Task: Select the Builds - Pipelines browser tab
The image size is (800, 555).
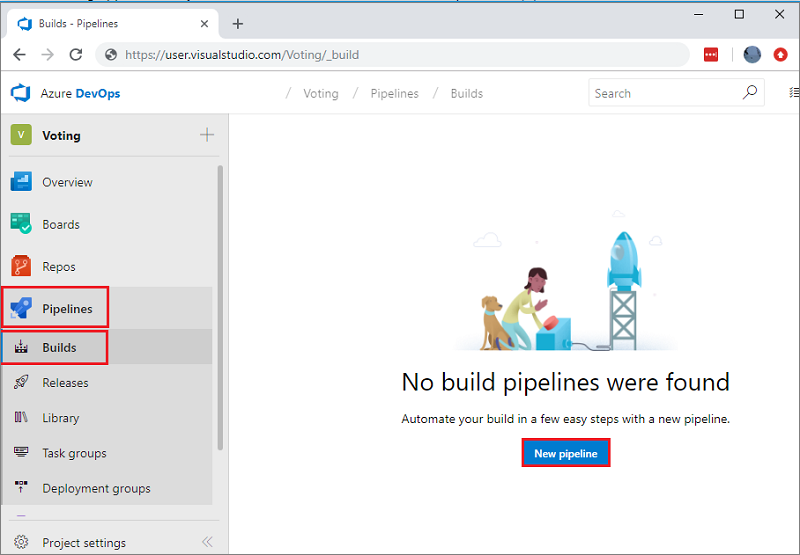Action: point(112,23)
